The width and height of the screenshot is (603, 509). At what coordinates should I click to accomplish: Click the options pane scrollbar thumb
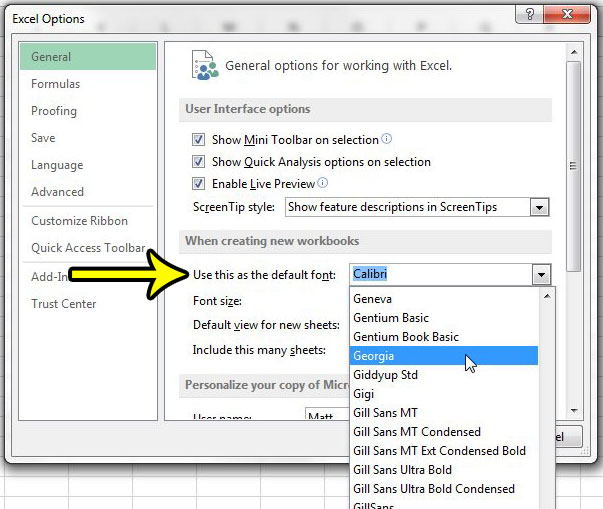point(574,166)
